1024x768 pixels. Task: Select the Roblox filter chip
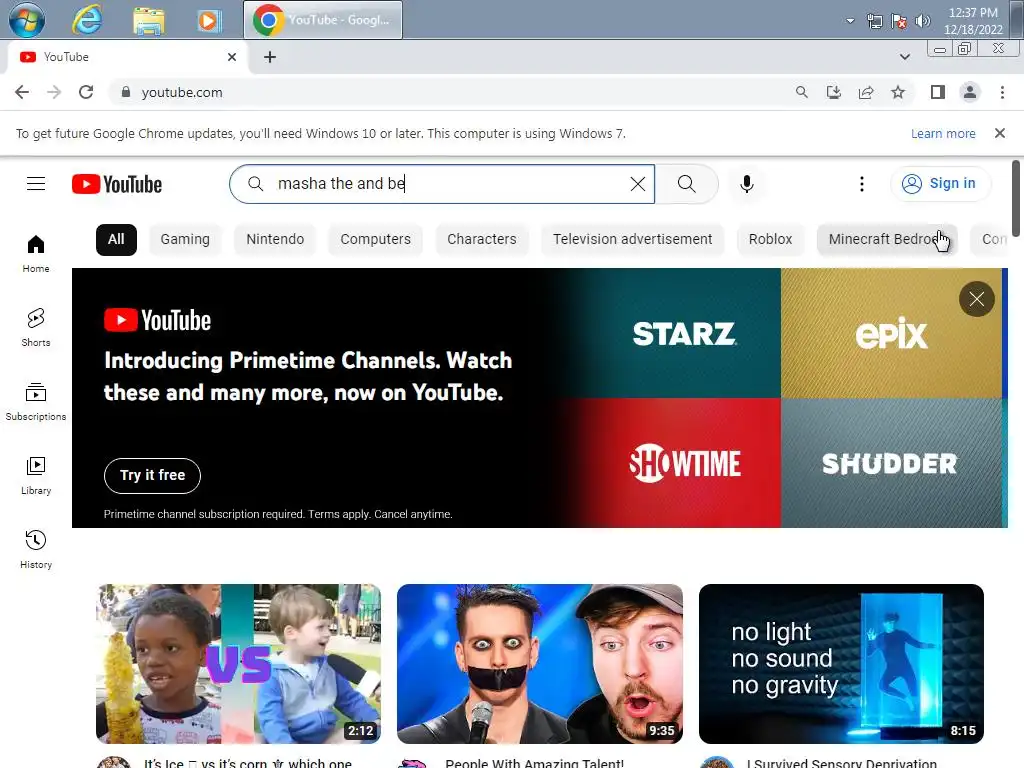pos(771,239)
